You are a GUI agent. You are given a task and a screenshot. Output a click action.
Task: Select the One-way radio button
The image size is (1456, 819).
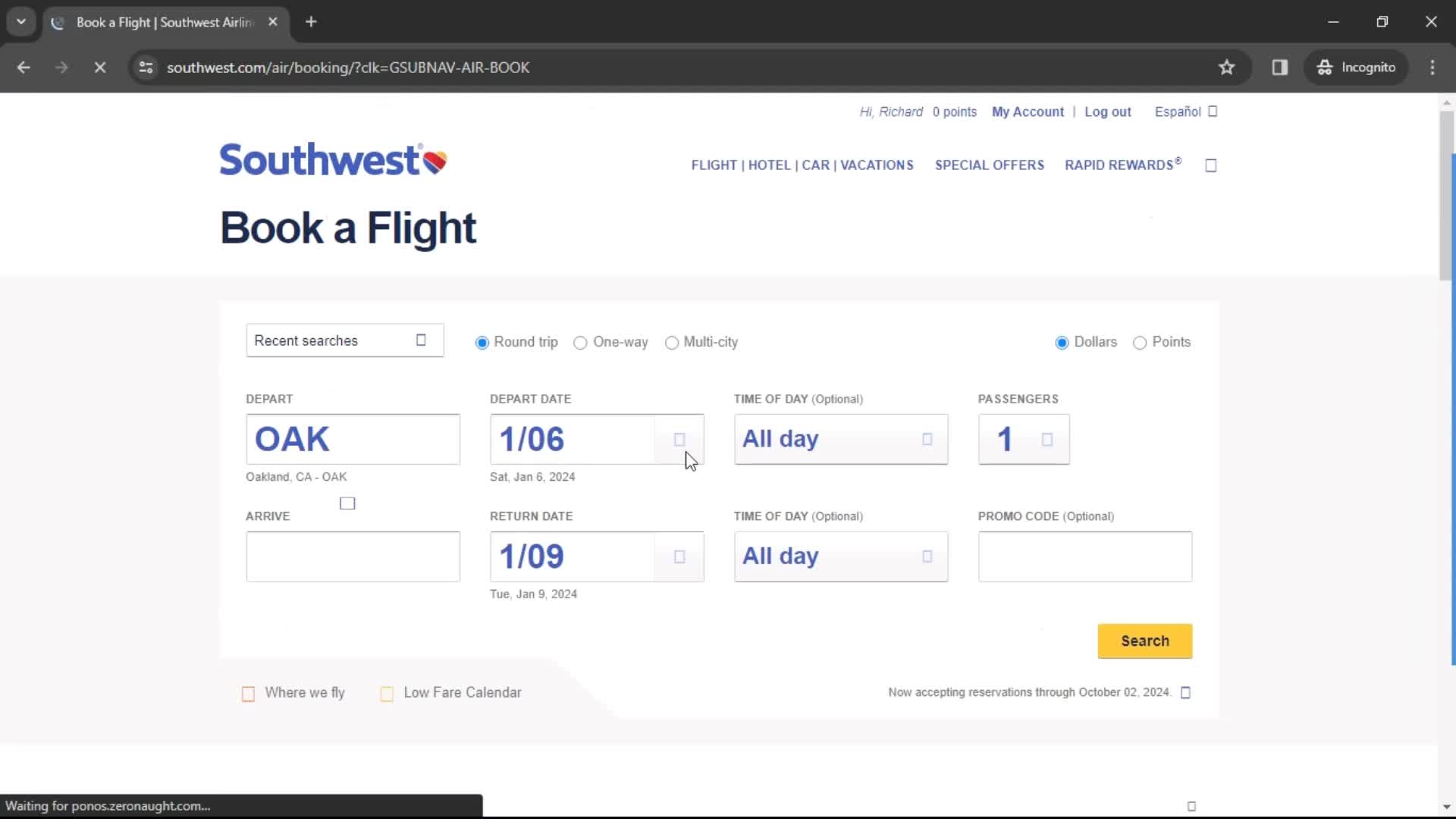coord(580,342)
